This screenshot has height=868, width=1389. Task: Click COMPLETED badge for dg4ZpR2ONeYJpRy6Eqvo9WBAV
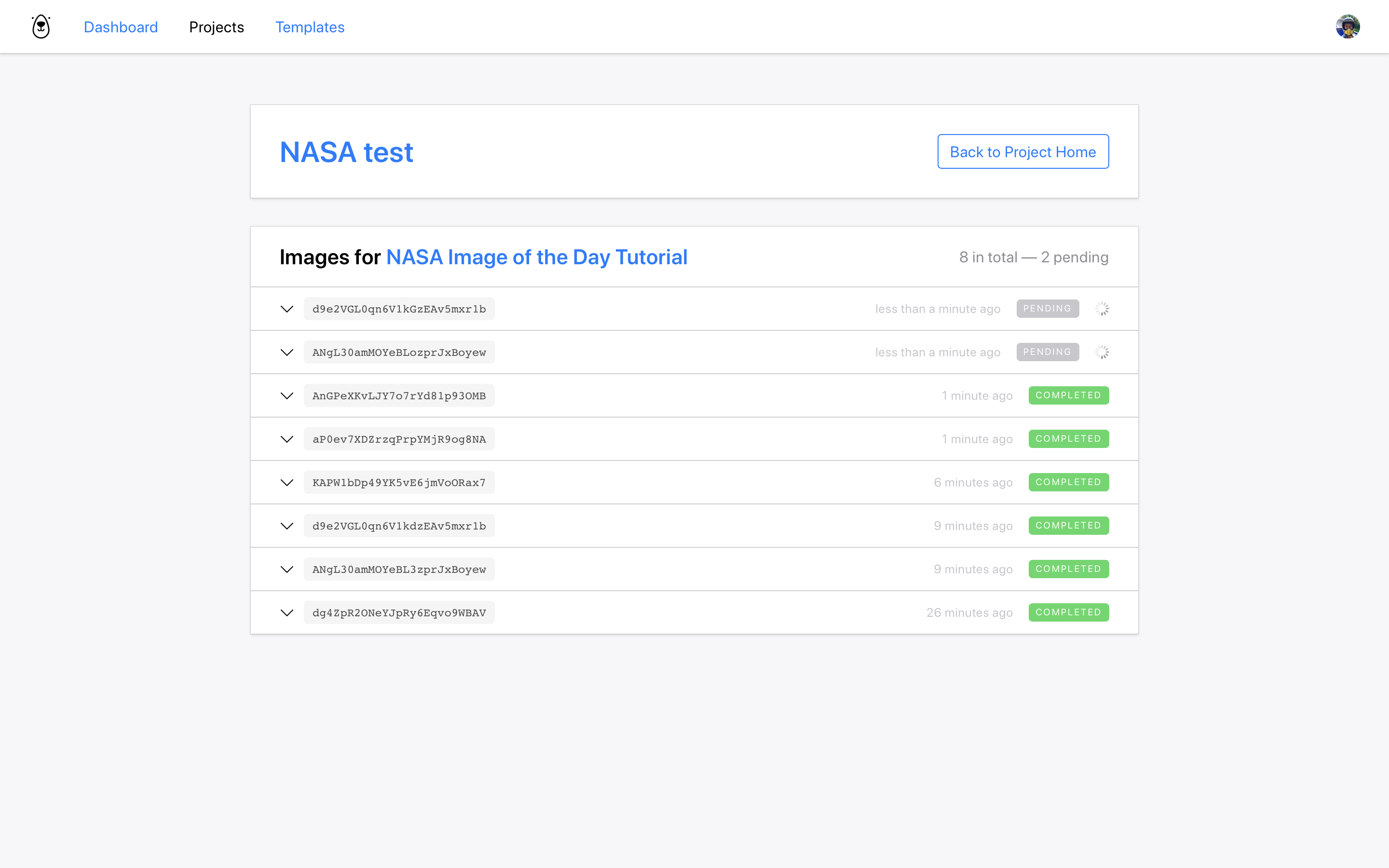click(1068, 612)
